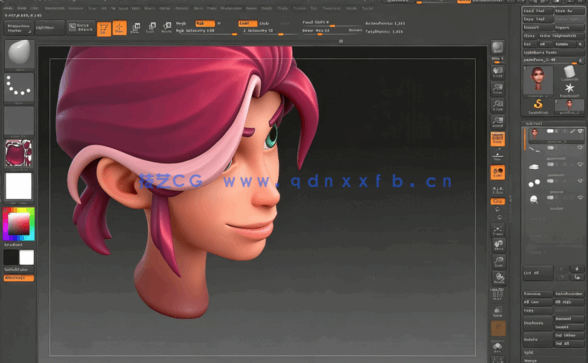Toggle the Floor grid icon
588x363 pixels.
[x=498, y=156]
